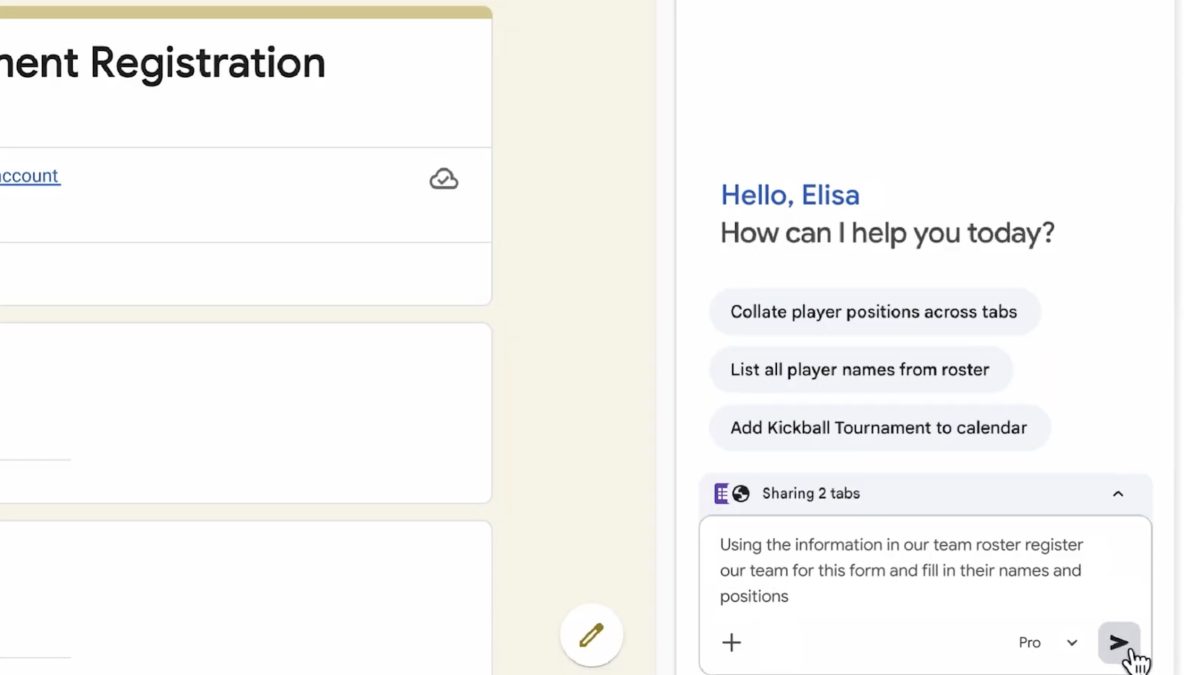Click the chevron beside Pro
The width and height of the screenshot is (1200, 675).
(1072, 642)
